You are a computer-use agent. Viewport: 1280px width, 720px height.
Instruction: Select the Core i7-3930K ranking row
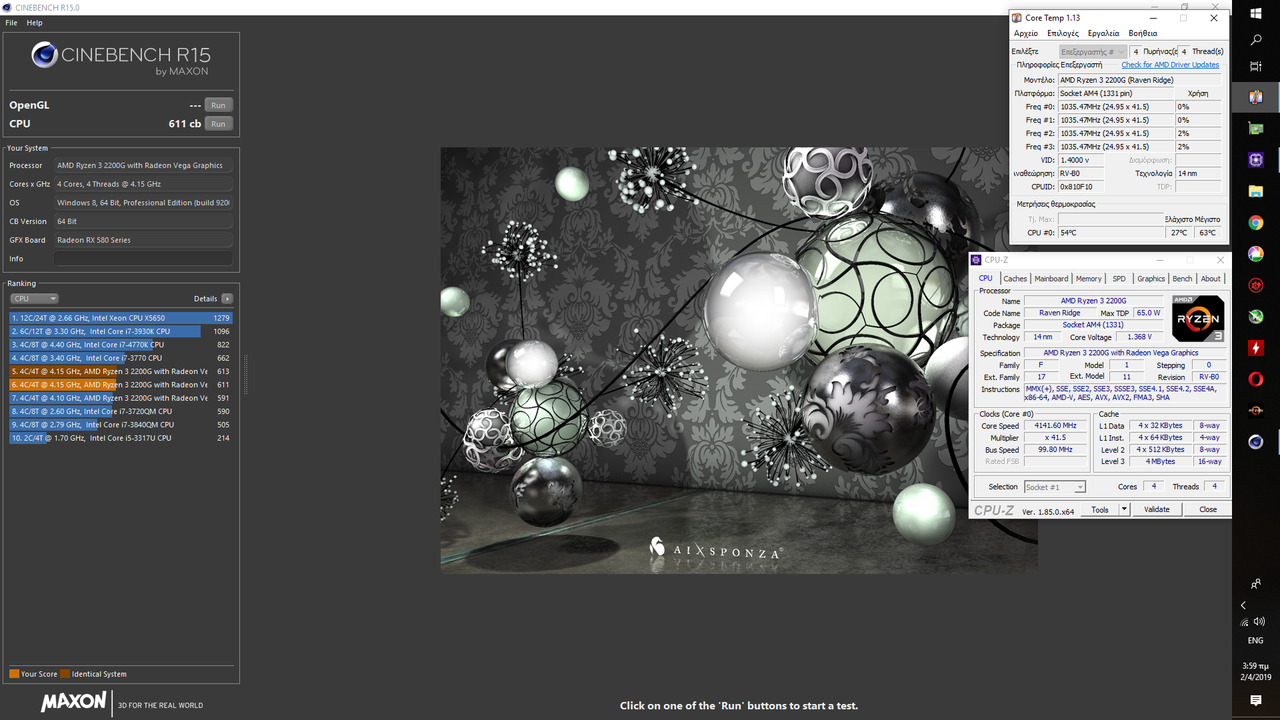(x=121, y=331)
